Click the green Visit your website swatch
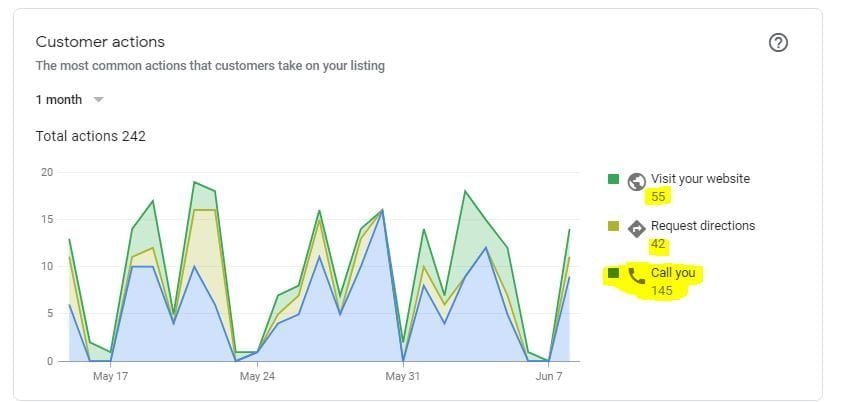Image resolution: width=847 pixels, height=402 pixels. 613,179
